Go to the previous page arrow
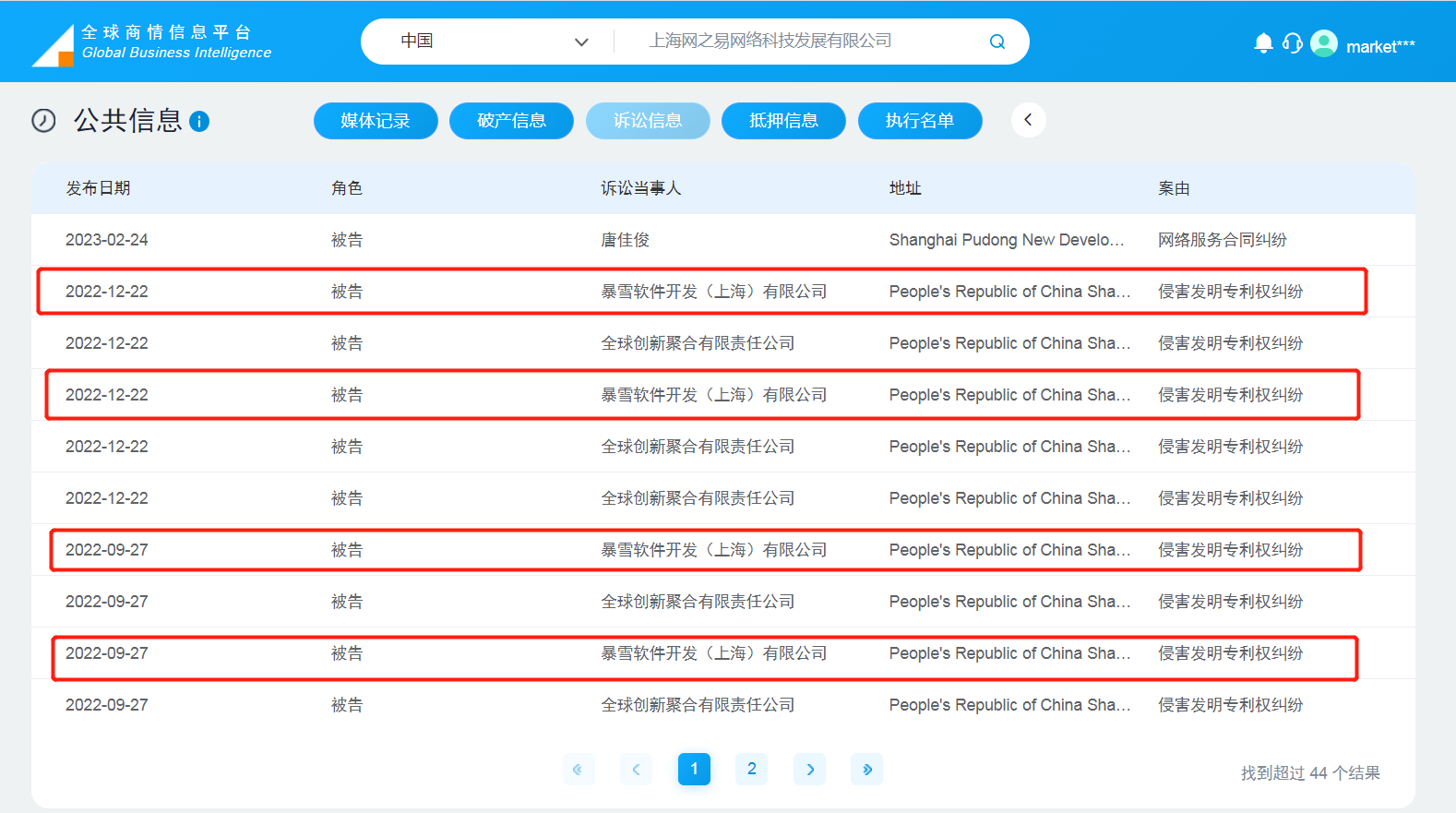The width and height of the screenshot is (1456, 813). (x=636, y=769)
